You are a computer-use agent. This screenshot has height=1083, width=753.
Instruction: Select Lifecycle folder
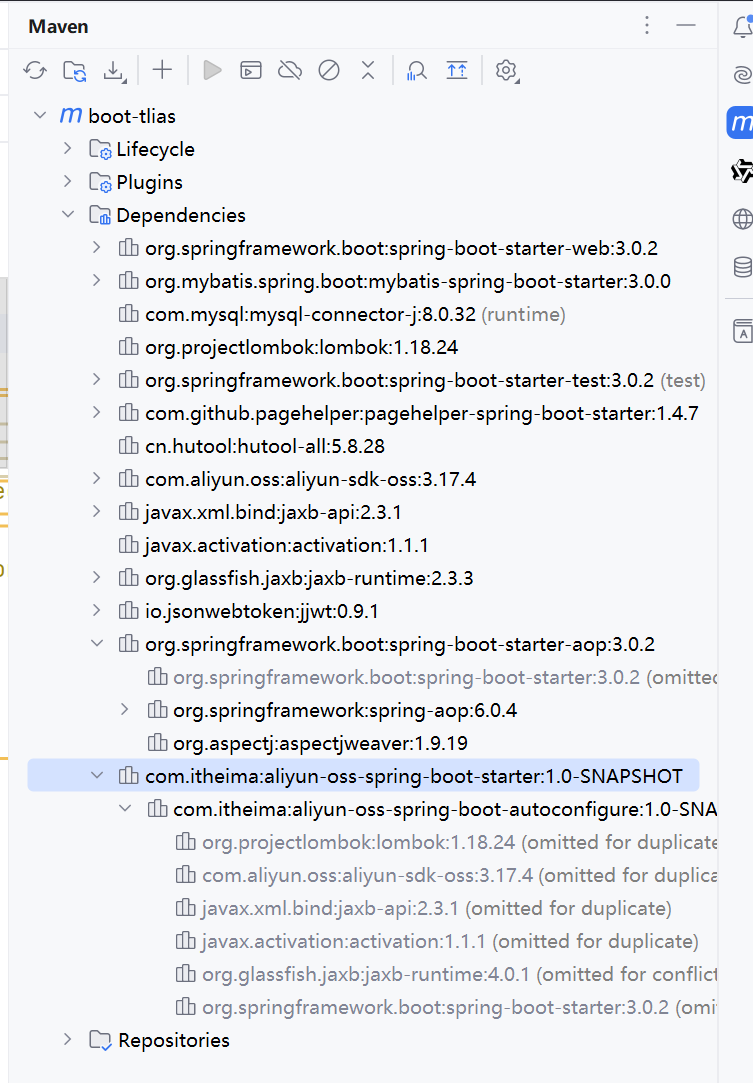pyautogui.click(x=155, y=149)
